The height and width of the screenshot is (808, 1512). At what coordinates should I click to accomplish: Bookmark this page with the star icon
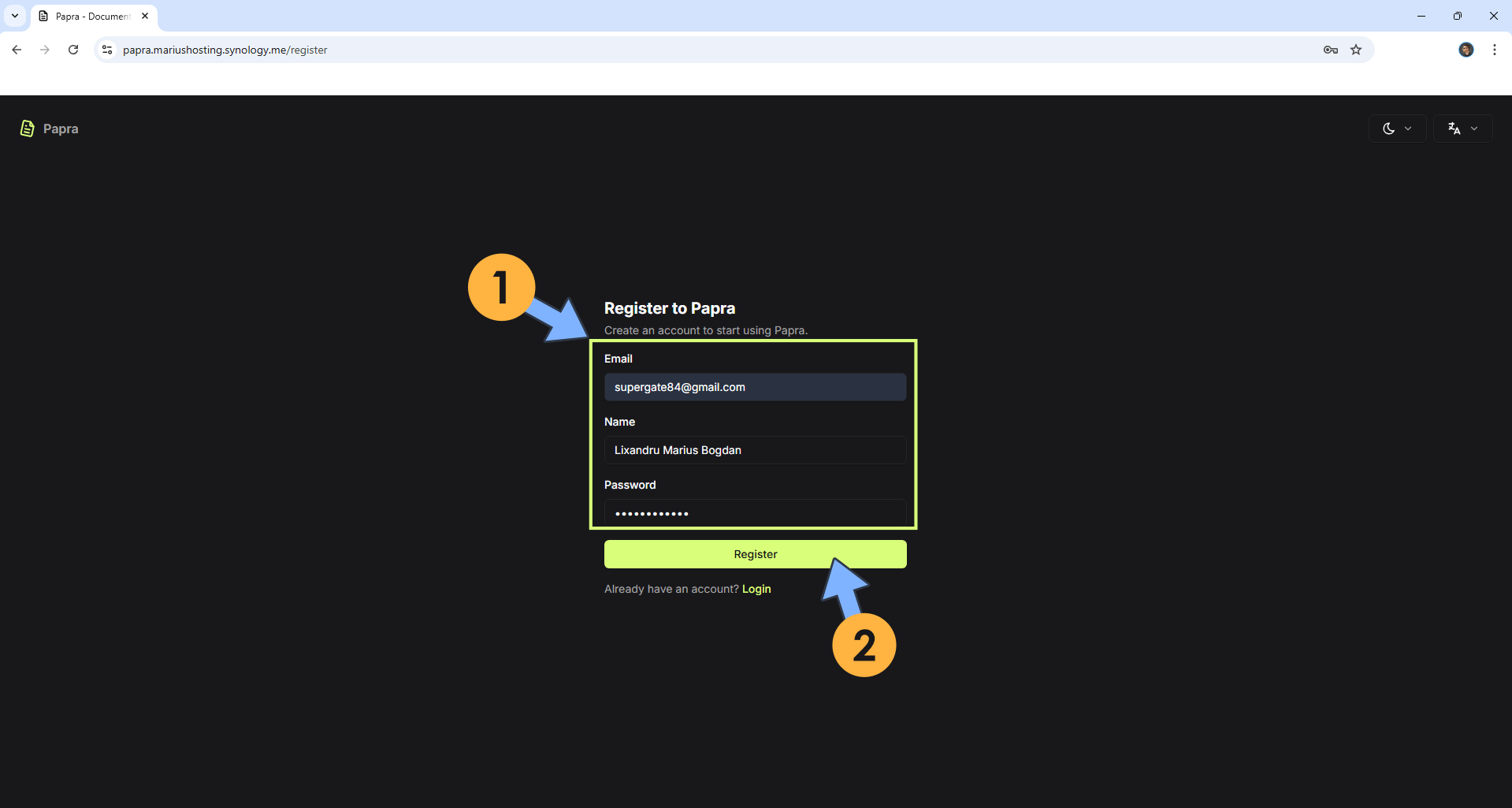[x=1356, y=50]
